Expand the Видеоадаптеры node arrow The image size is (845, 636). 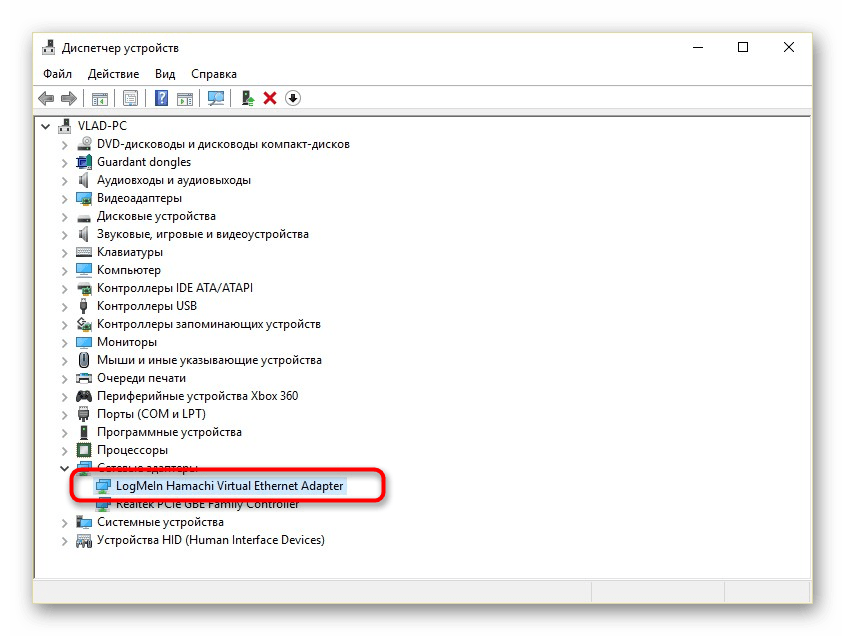coord(65,198)
